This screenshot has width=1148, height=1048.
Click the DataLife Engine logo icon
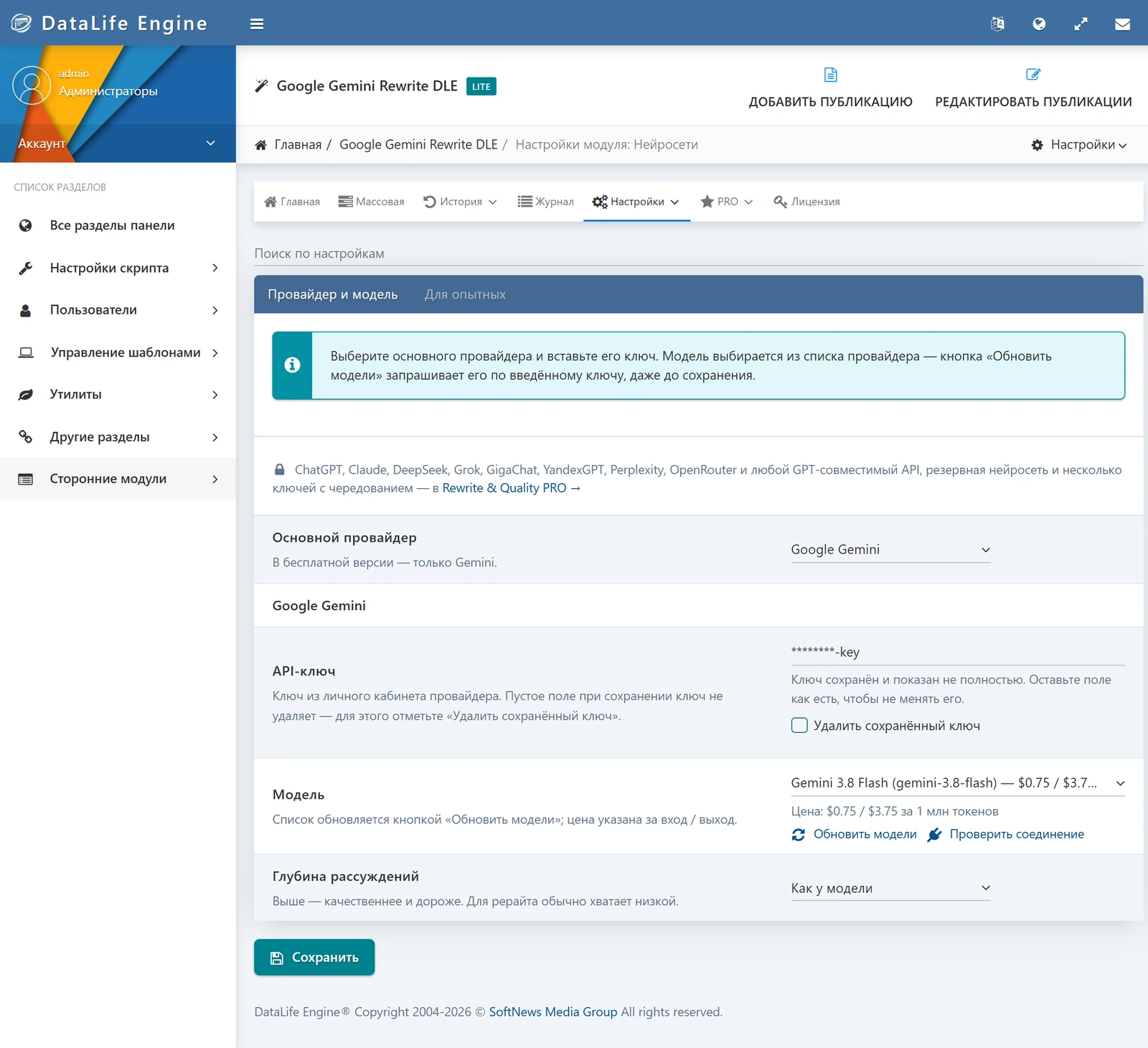click(22, 23)
